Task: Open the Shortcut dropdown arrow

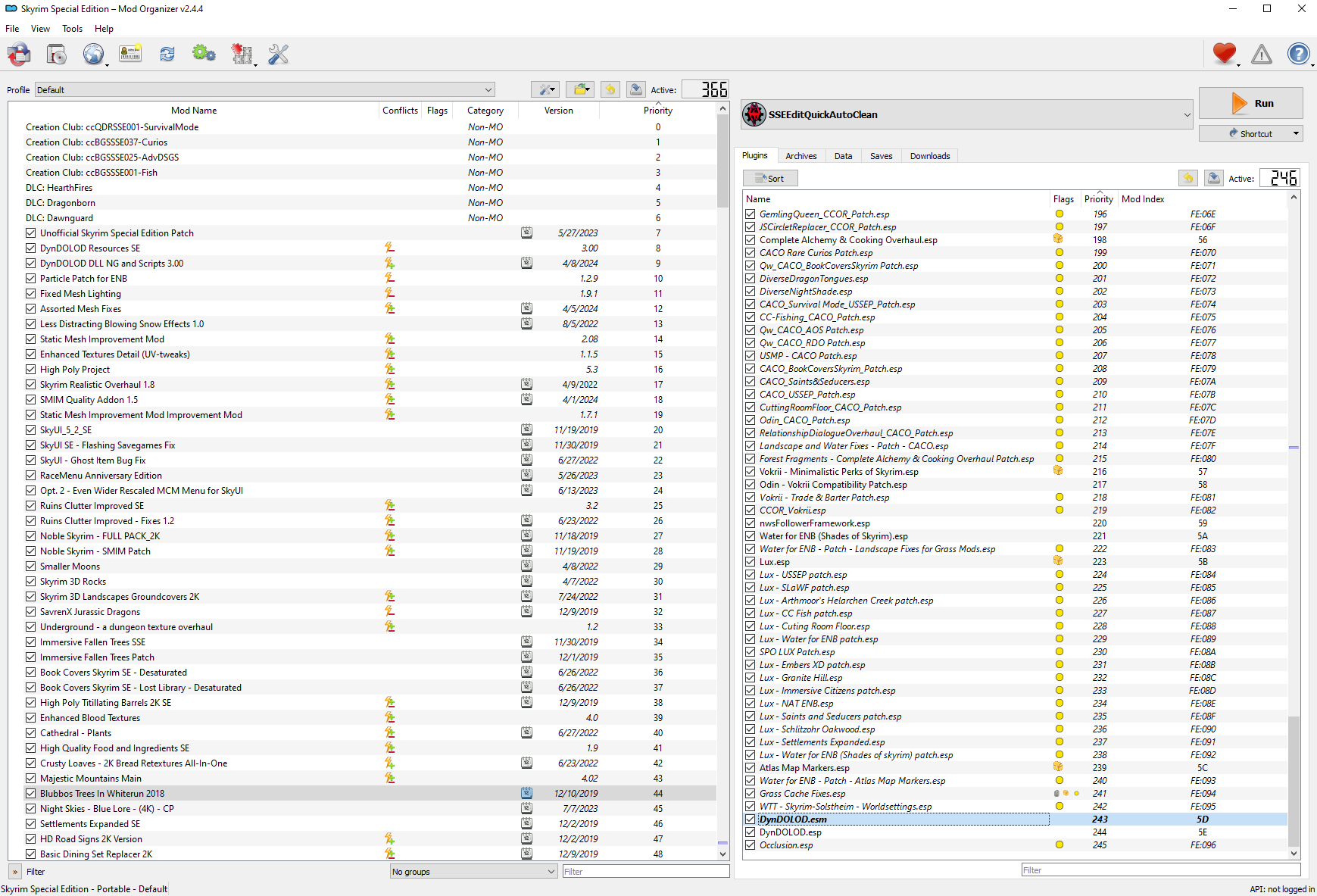Action: coord(1296,134)
